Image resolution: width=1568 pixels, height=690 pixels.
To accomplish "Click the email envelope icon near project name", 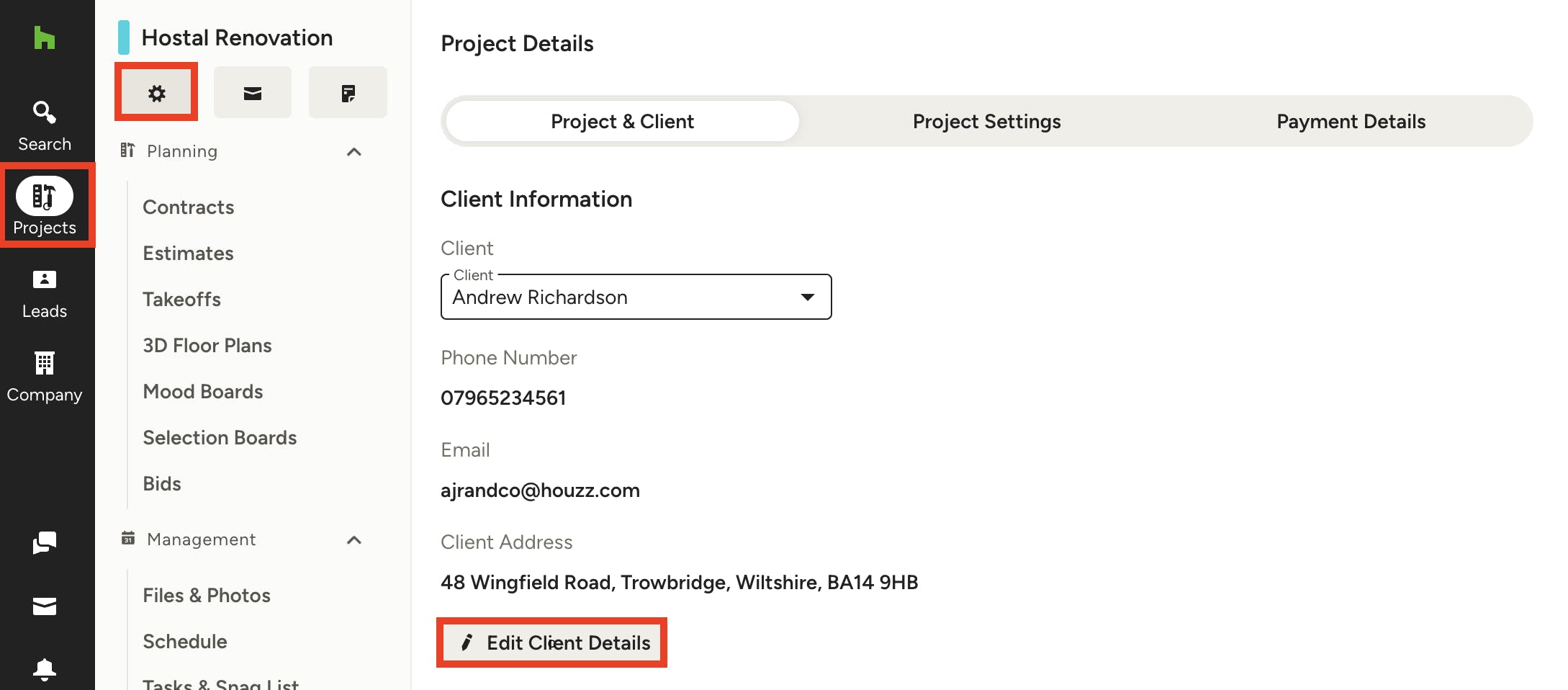I will coord(252,92).
